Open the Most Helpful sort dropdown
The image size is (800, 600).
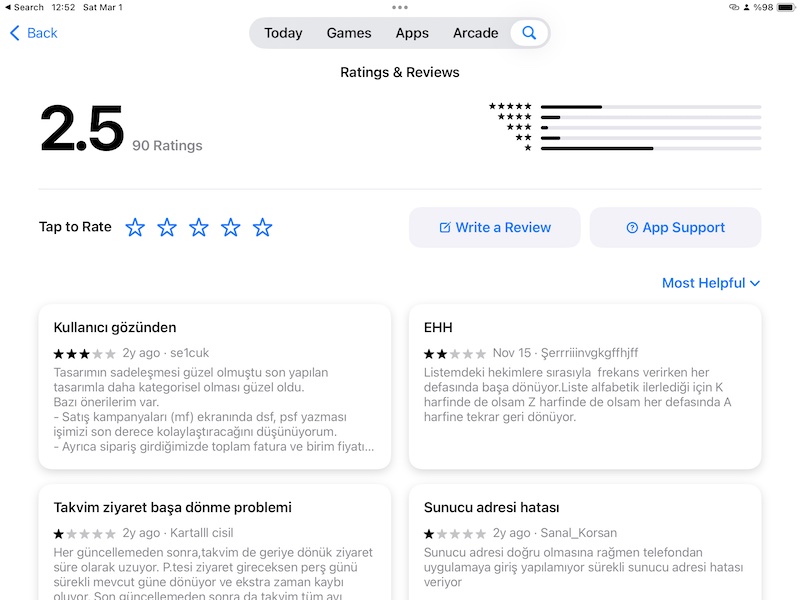711,283
